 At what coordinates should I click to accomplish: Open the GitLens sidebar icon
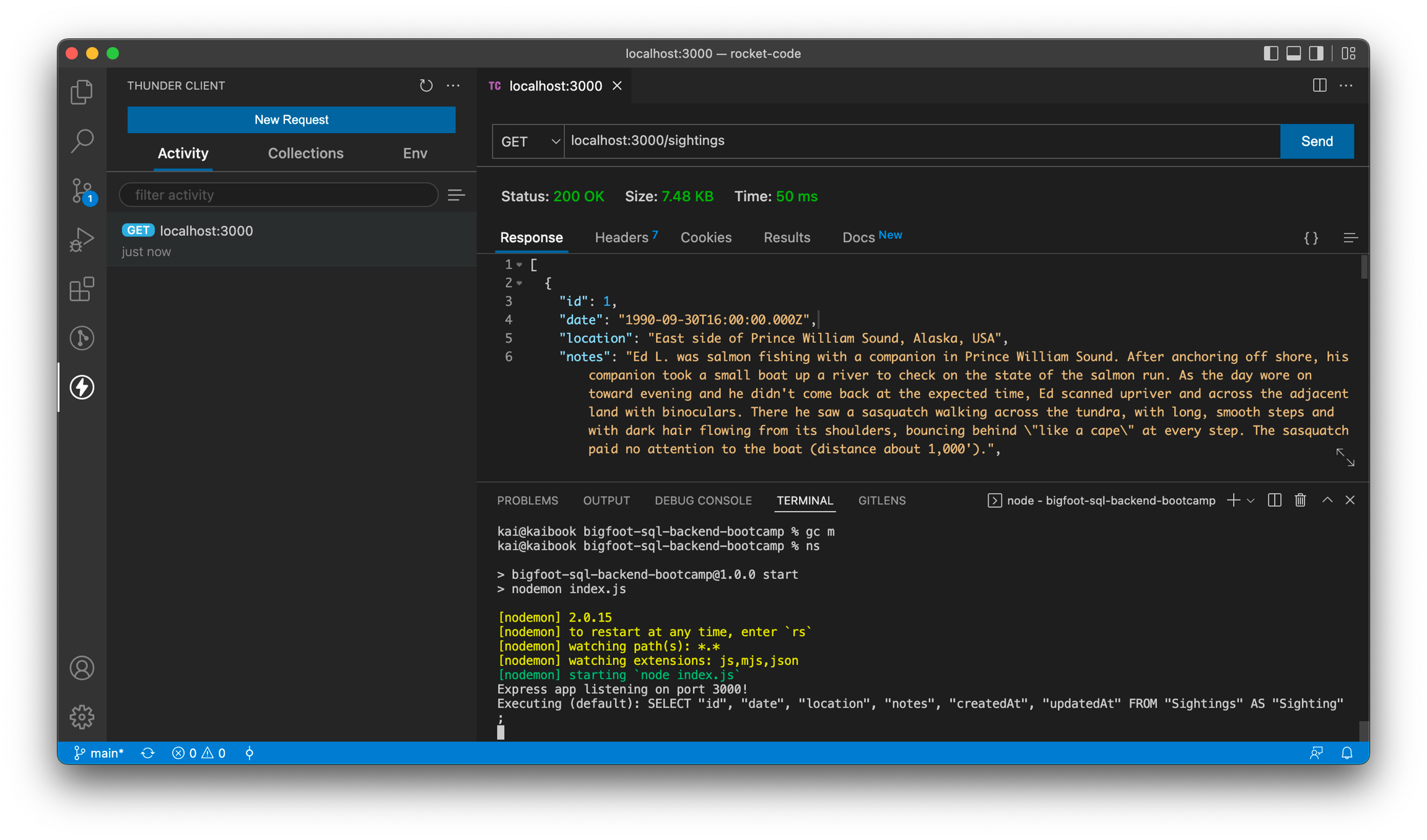[82, 338]
